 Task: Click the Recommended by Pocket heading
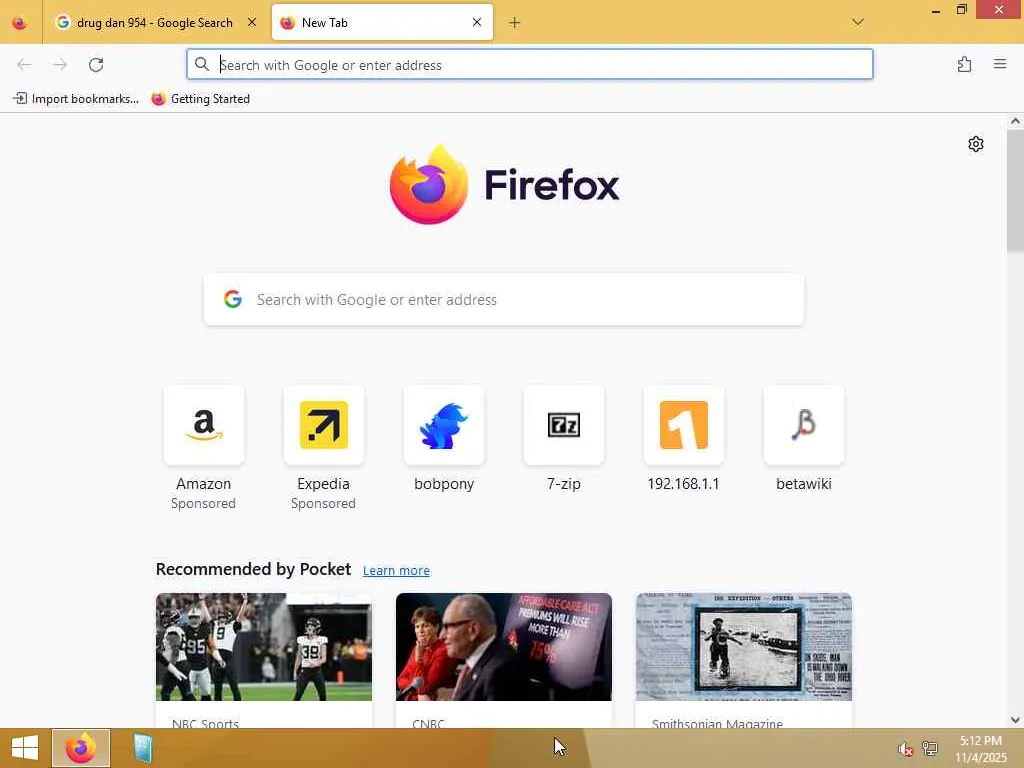point(253,569)
